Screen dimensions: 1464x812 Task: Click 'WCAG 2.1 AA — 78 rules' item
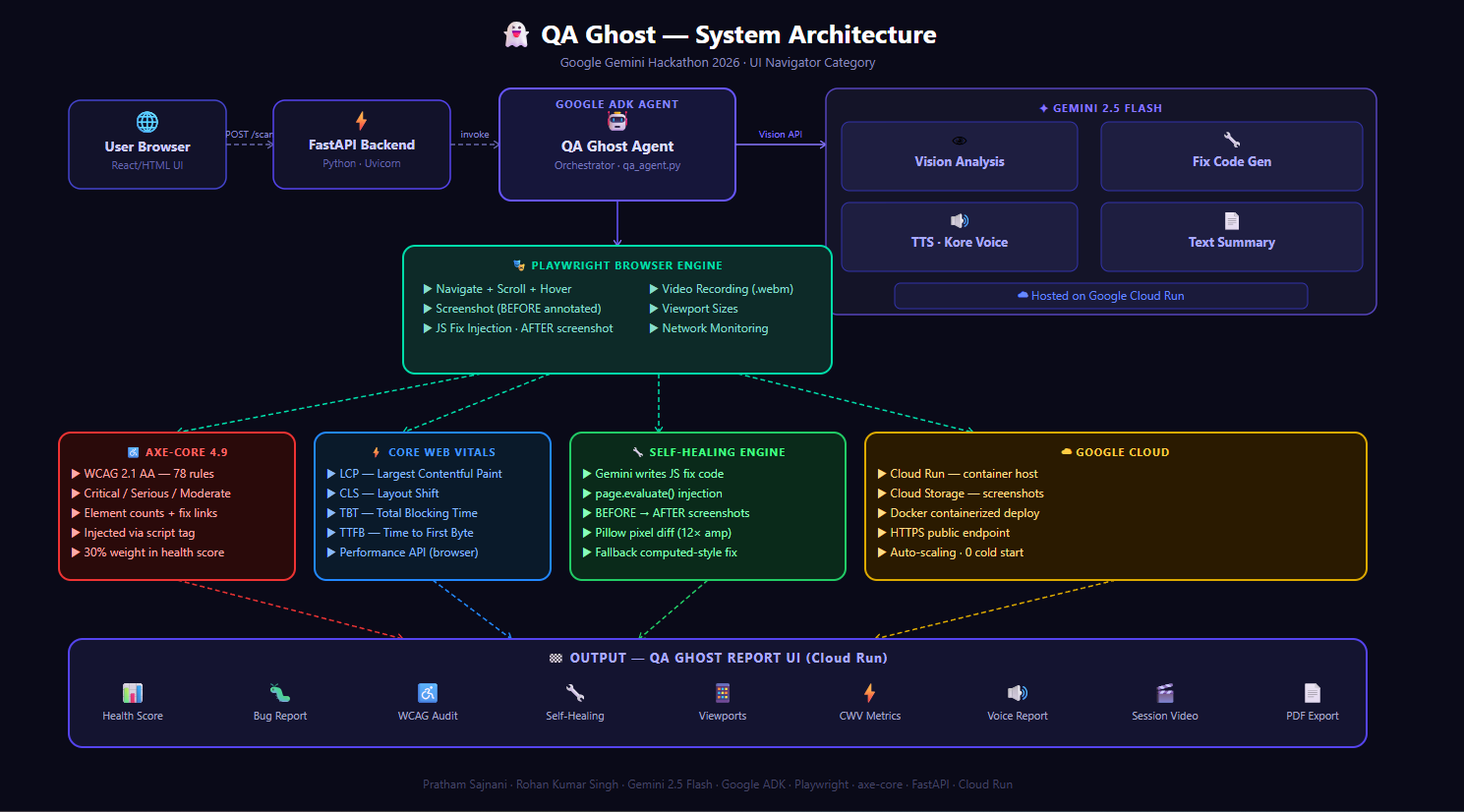pos(143,474)
